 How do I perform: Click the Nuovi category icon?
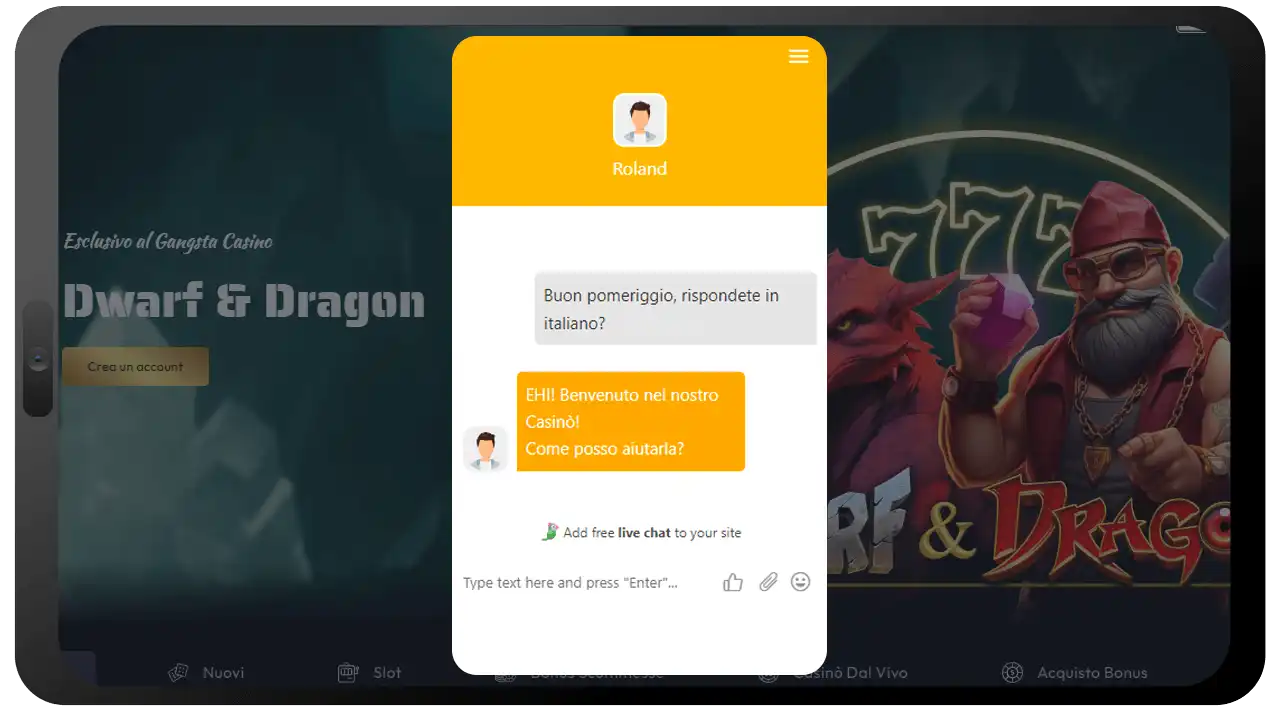[179, 673]
